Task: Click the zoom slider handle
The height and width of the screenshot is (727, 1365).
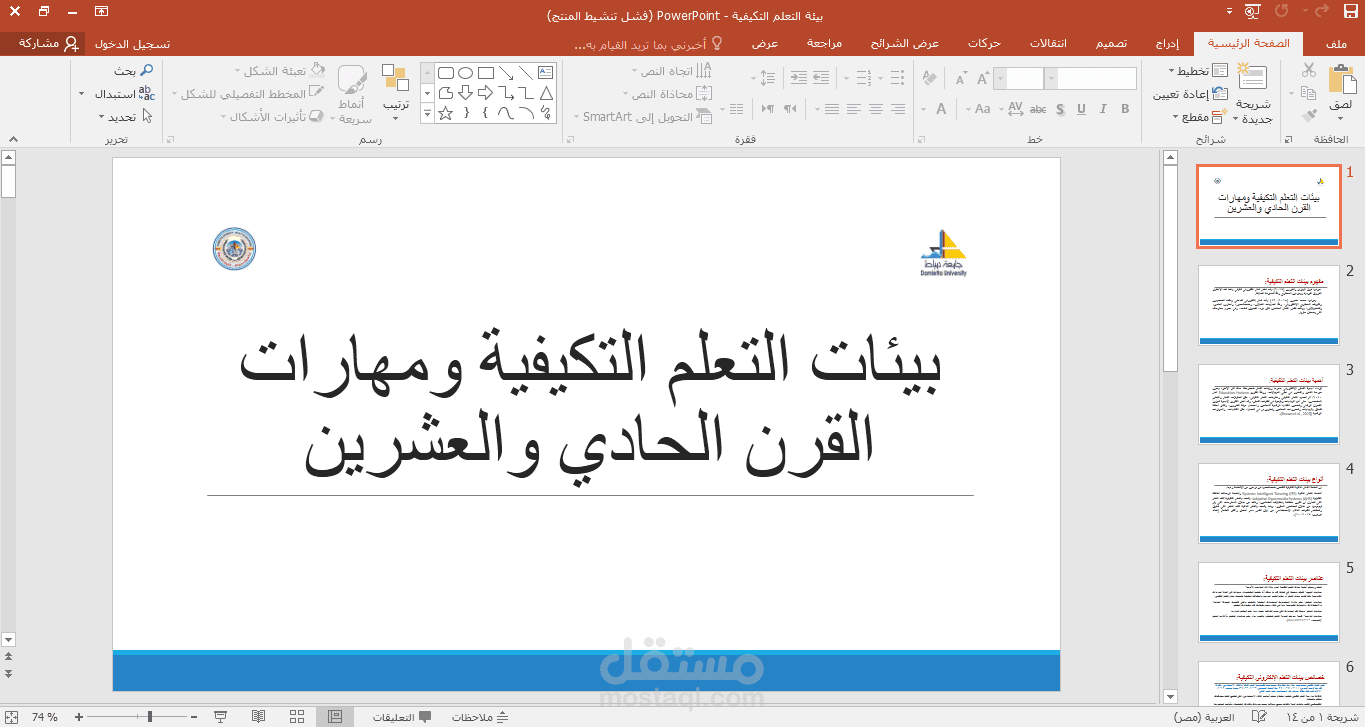Action: point(150,717)
